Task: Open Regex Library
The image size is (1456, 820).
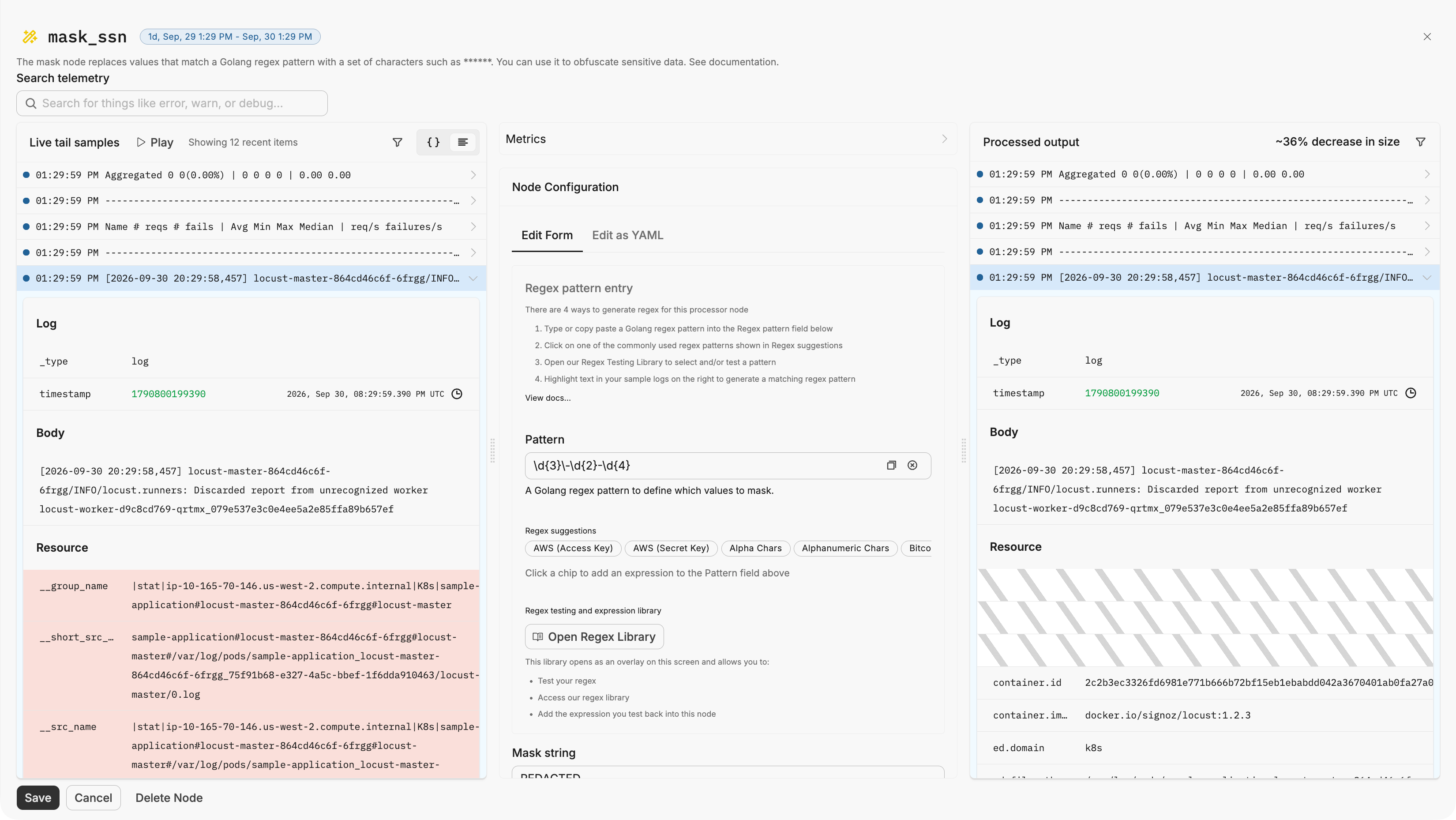Action: click(x=594, y=637)
